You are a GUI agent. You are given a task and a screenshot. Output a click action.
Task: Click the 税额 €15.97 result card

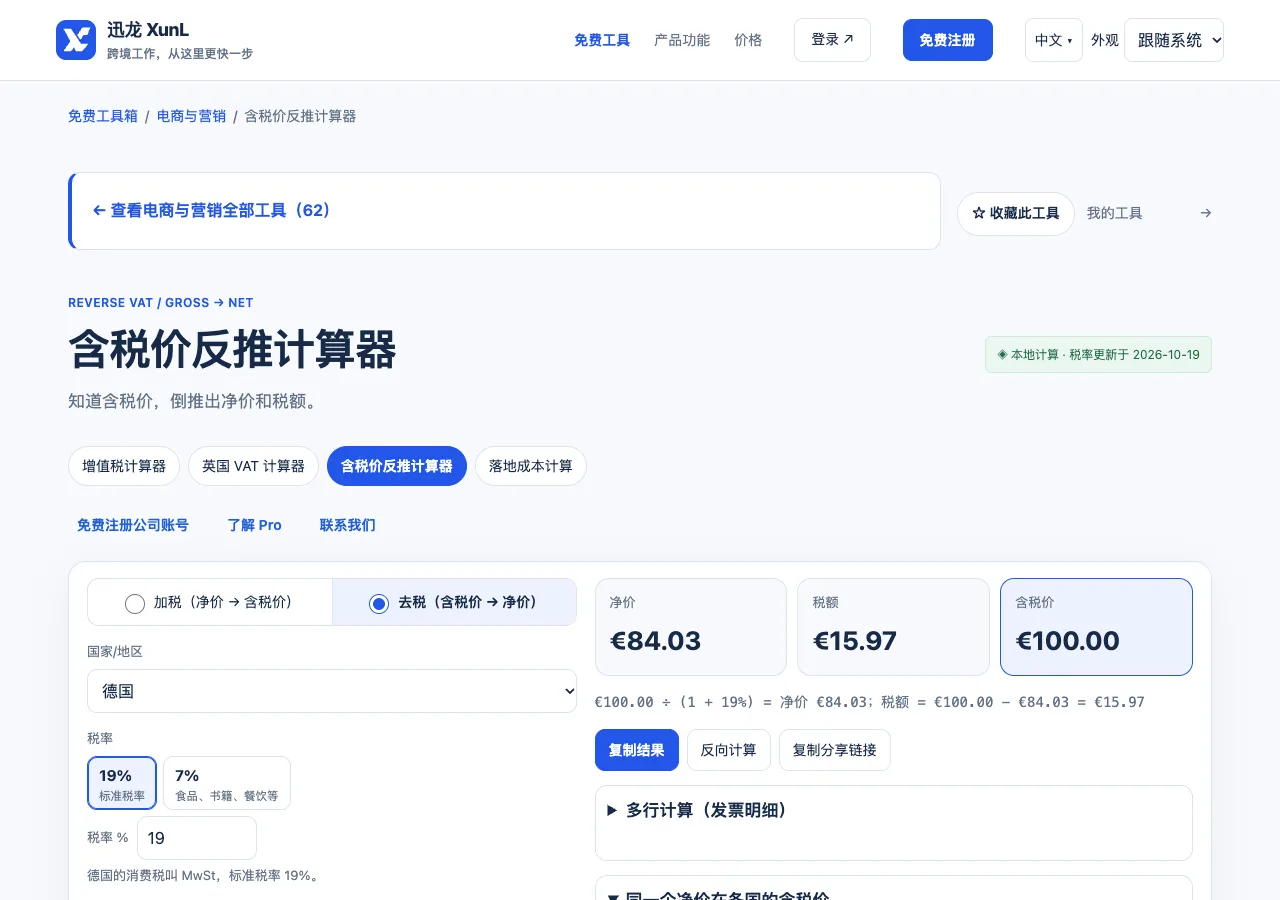[894, 627]
